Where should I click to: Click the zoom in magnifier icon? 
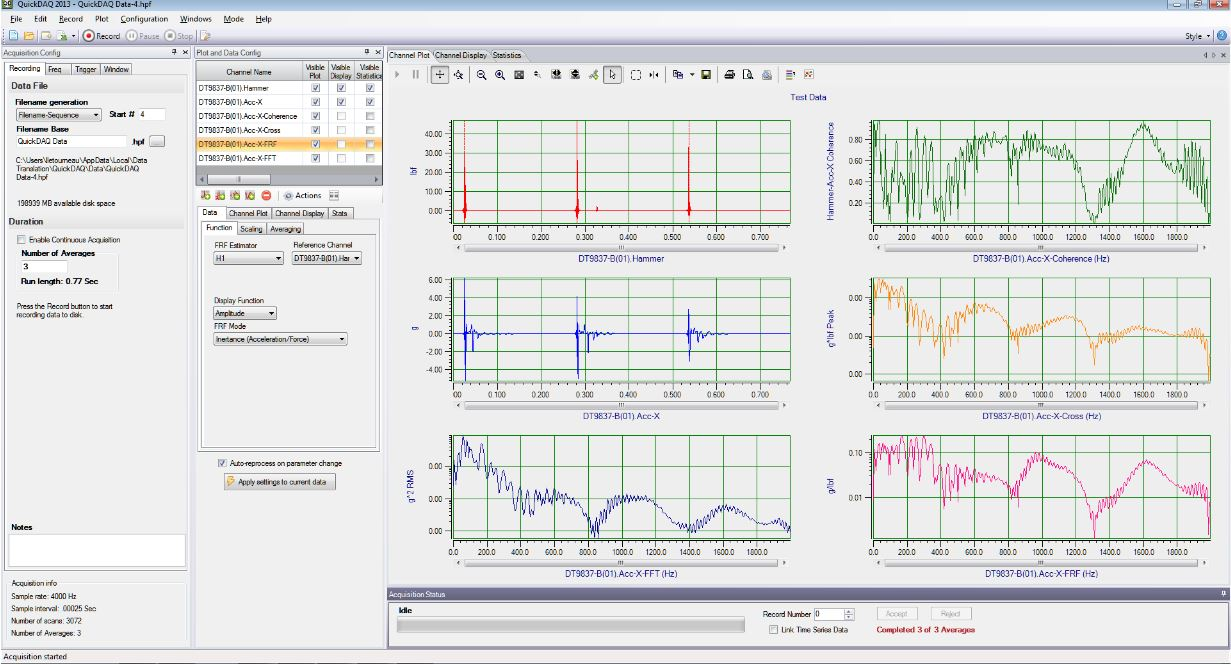click(499, 75)
